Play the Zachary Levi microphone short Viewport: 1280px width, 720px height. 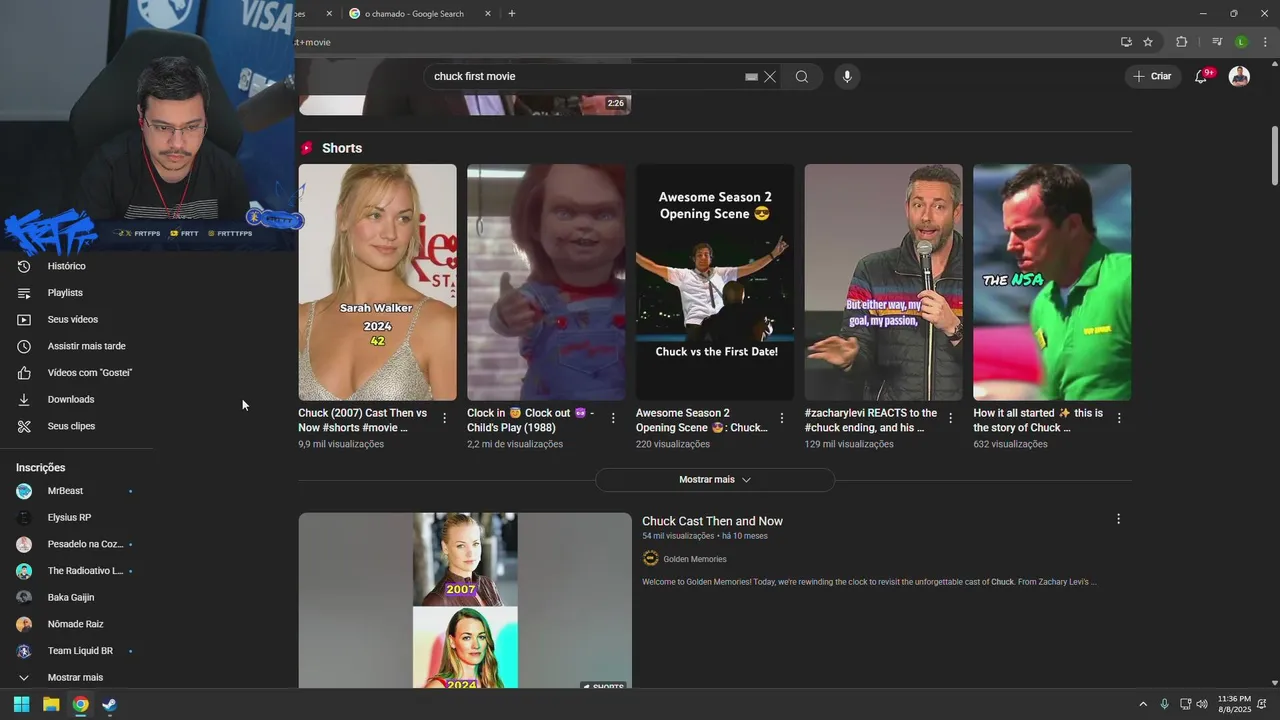click(x=883, y=282)
